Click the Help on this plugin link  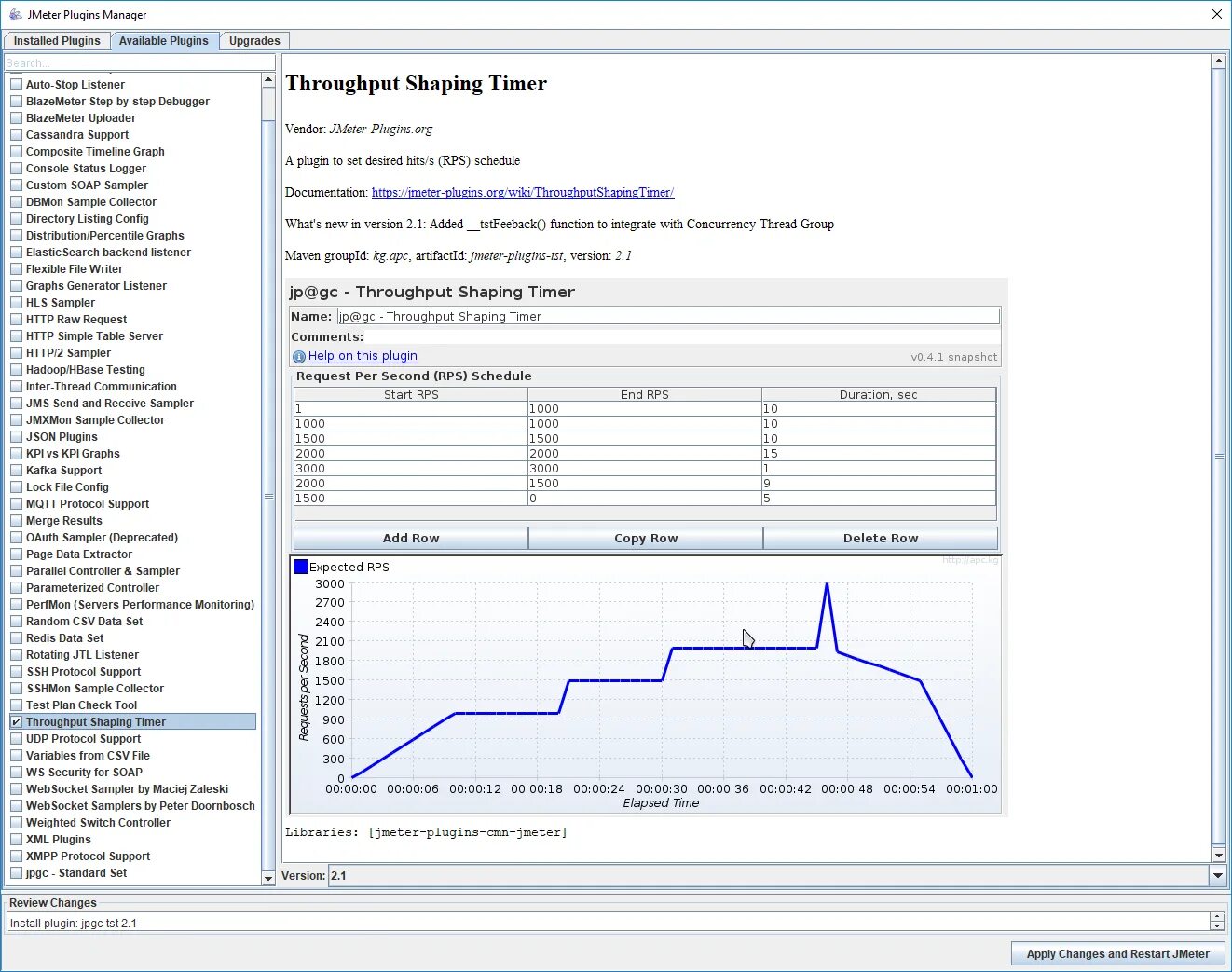(x=363, y=356)
